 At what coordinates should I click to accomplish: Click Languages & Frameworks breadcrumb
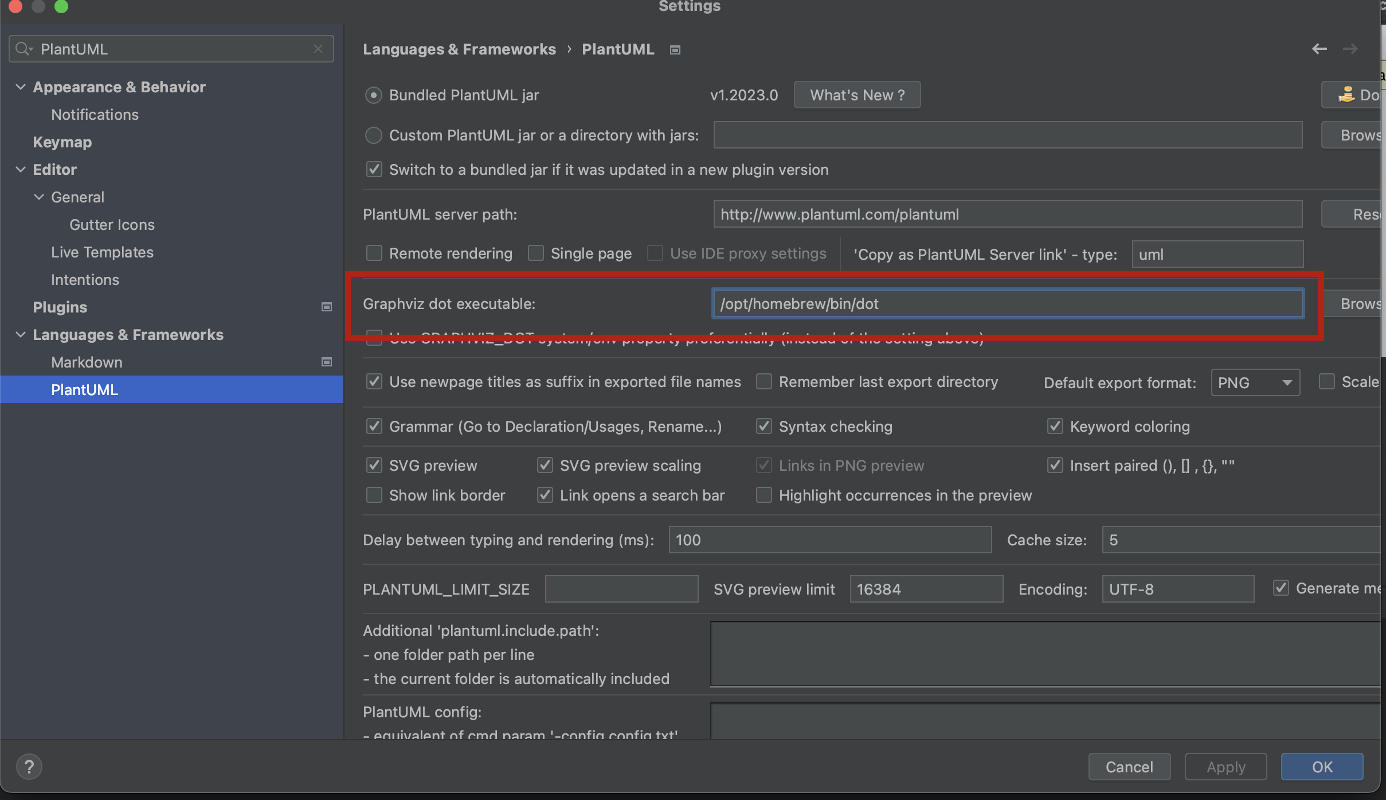coord(459,49)
